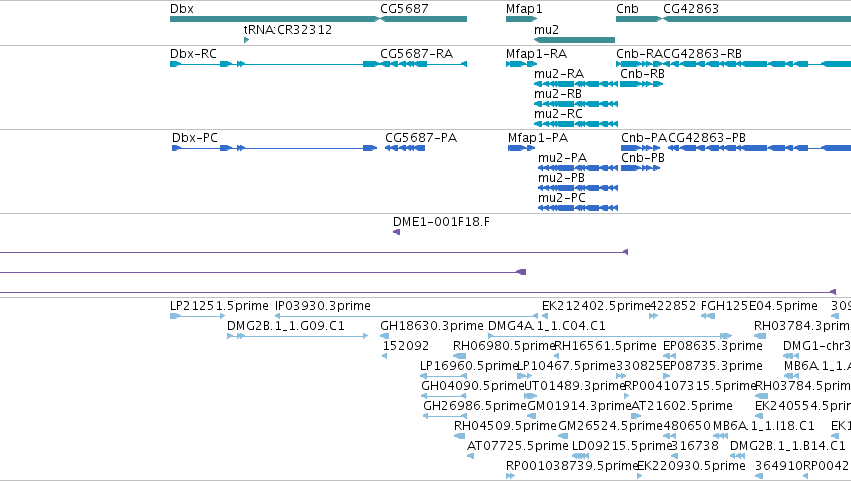Select the AT21602.5prime EST label
Image resolution: width=851 pixels, height=481 pixels.
tap(682, 407)
